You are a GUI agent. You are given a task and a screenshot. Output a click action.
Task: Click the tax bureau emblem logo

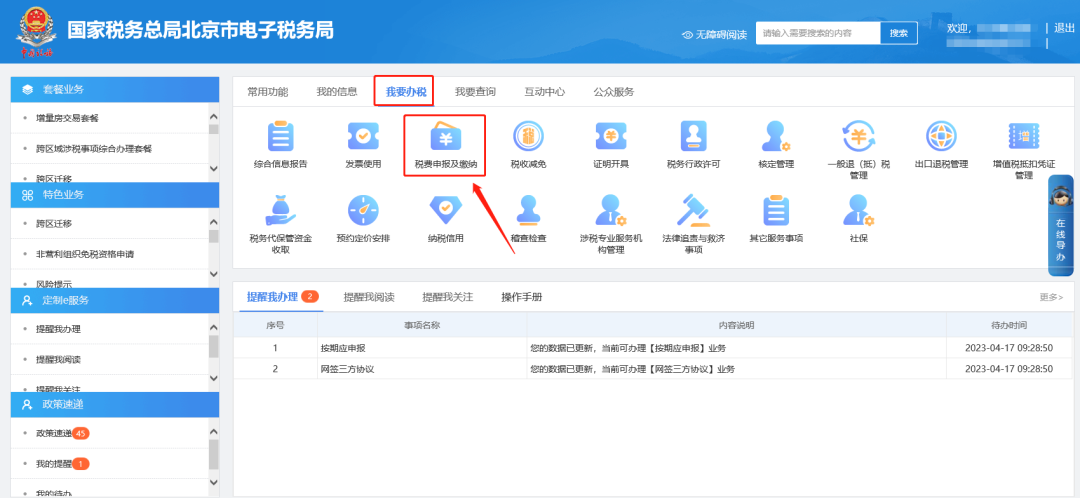coord(36,32)
